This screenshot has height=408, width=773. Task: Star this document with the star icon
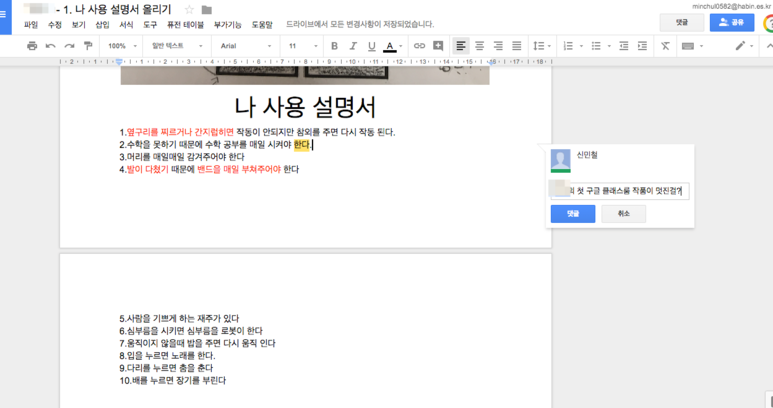pos(189,10)
